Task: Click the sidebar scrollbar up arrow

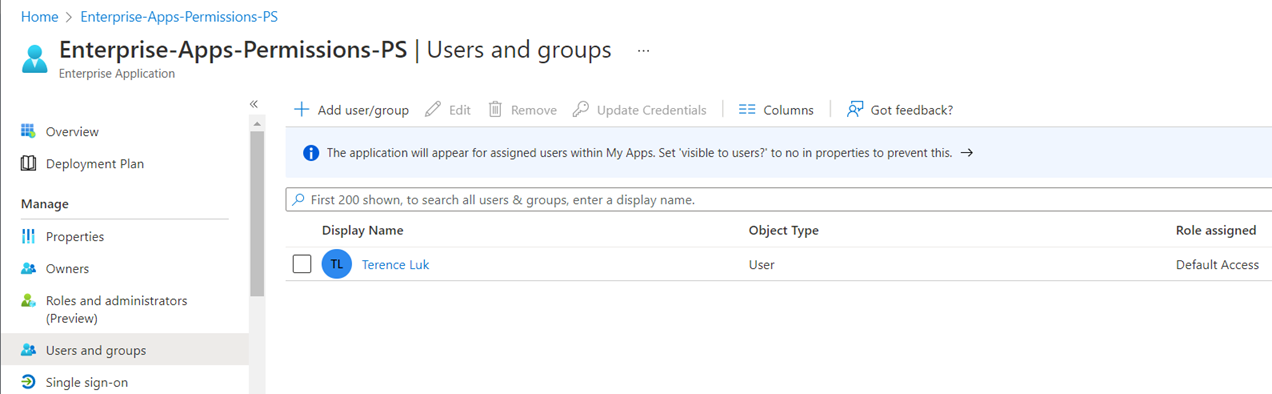Action: [x=257, y=123]
